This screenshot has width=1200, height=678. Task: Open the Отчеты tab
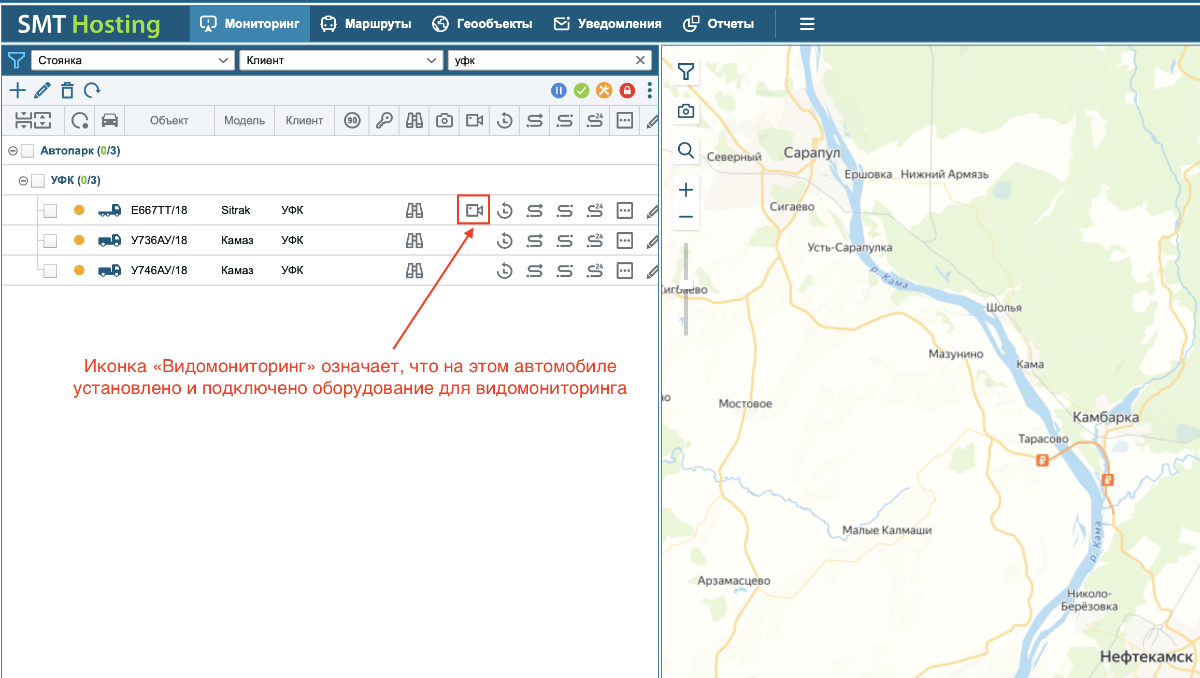[718, 23]
